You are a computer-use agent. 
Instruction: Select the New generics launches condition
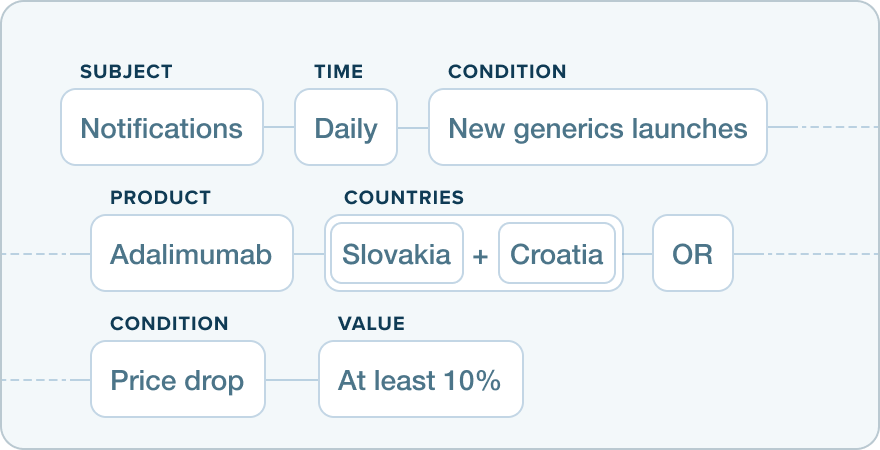(597, 128)
